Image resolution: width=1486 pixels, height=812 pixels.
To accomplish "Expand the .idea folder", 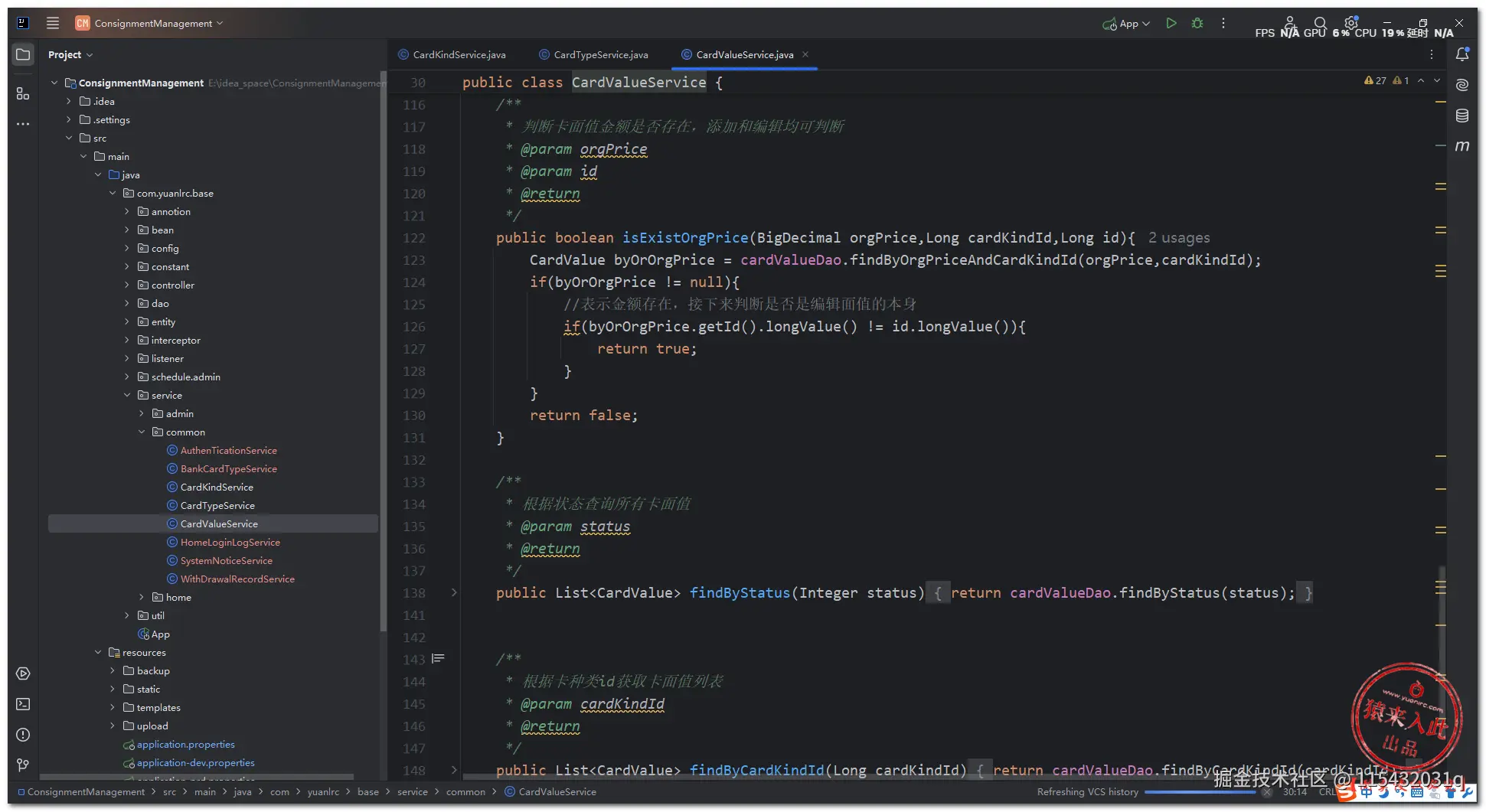I will (x=69, y=101).
